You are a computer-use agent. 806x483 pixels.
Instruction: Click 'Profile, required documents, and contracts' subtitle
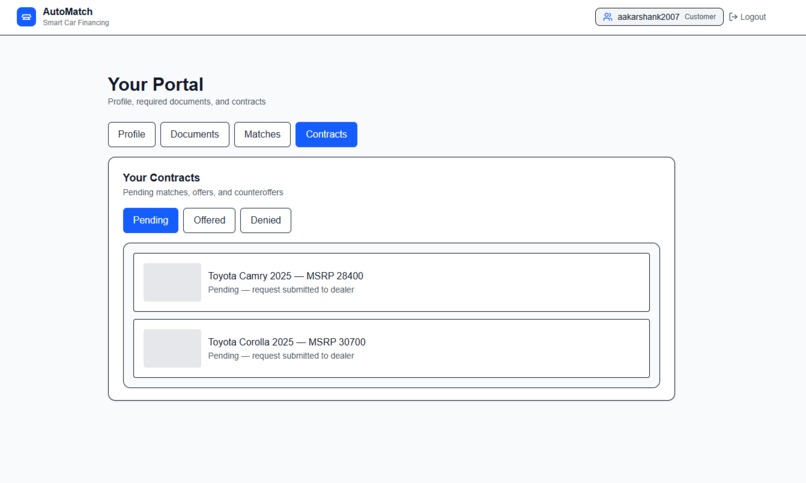[x=187, y=102]
